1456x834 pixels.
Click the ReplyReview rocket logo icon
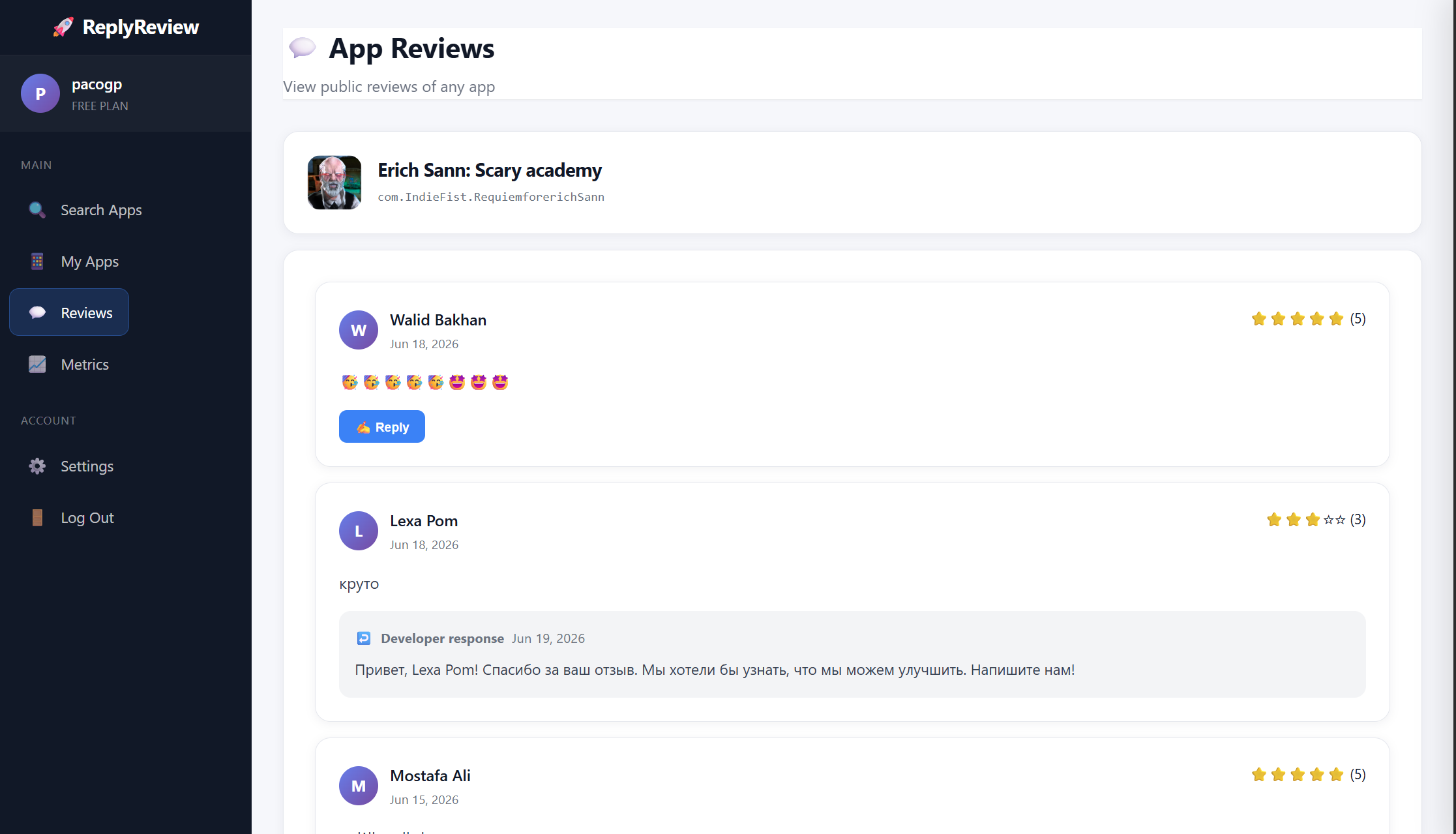click(x=63, y=27)
